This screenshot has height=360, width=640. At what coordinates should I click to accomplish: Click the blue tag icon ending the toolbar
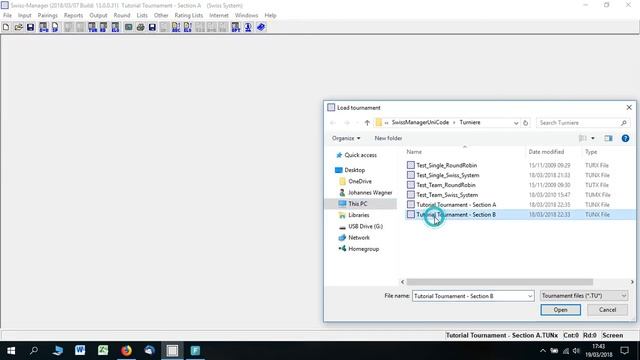click(x=261, y=27)
